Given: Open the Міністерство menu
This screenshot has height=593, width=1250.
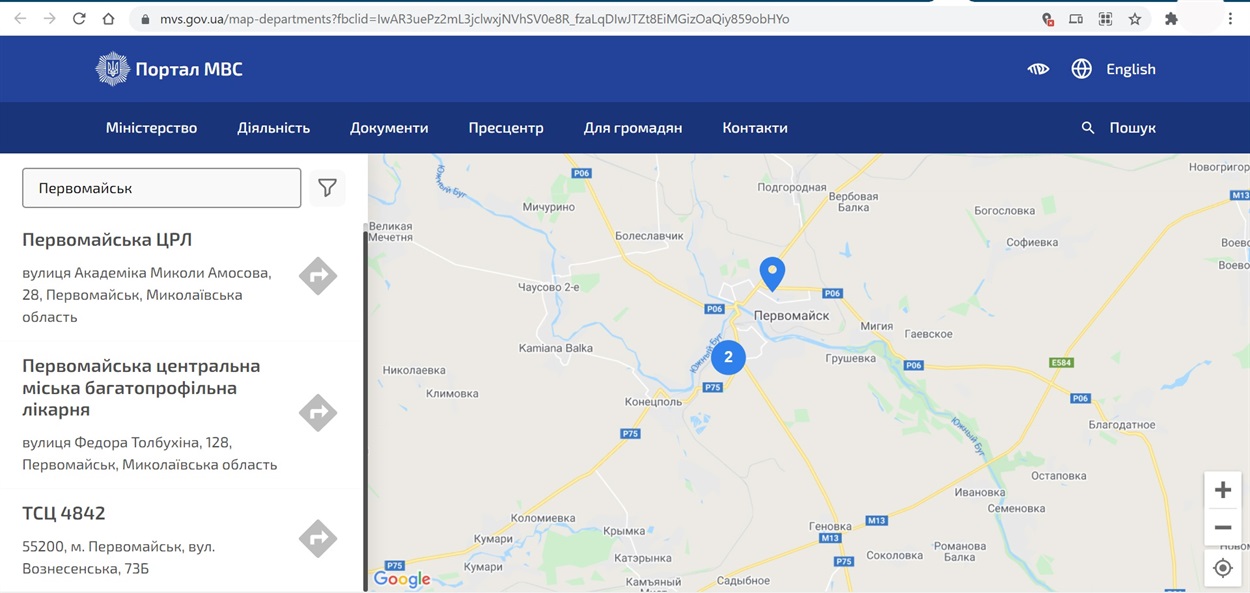Looking at the screenshot, I should [x=152, y=128].
